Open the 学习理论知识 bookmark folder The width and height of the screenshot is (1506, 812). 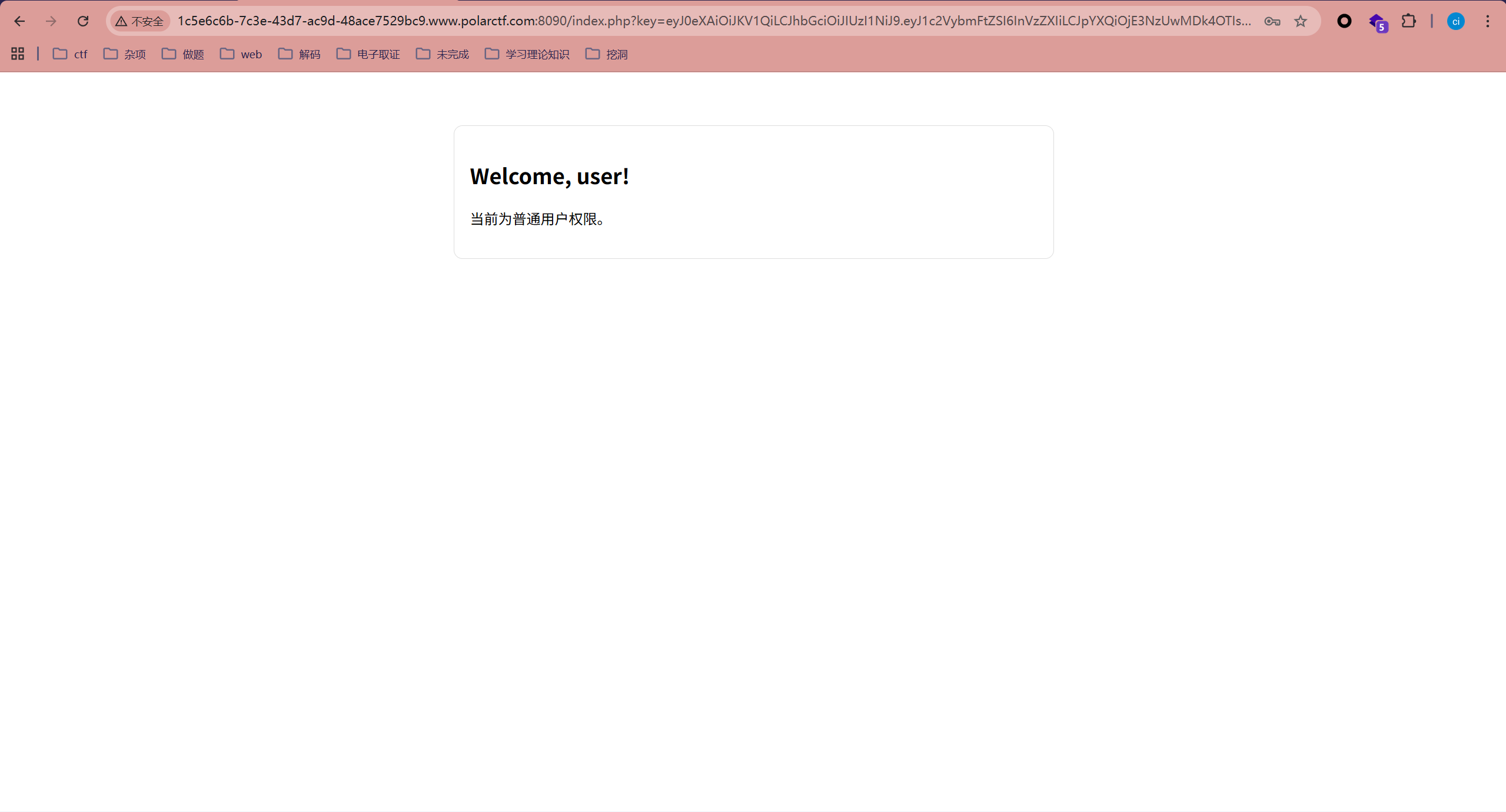527,54
